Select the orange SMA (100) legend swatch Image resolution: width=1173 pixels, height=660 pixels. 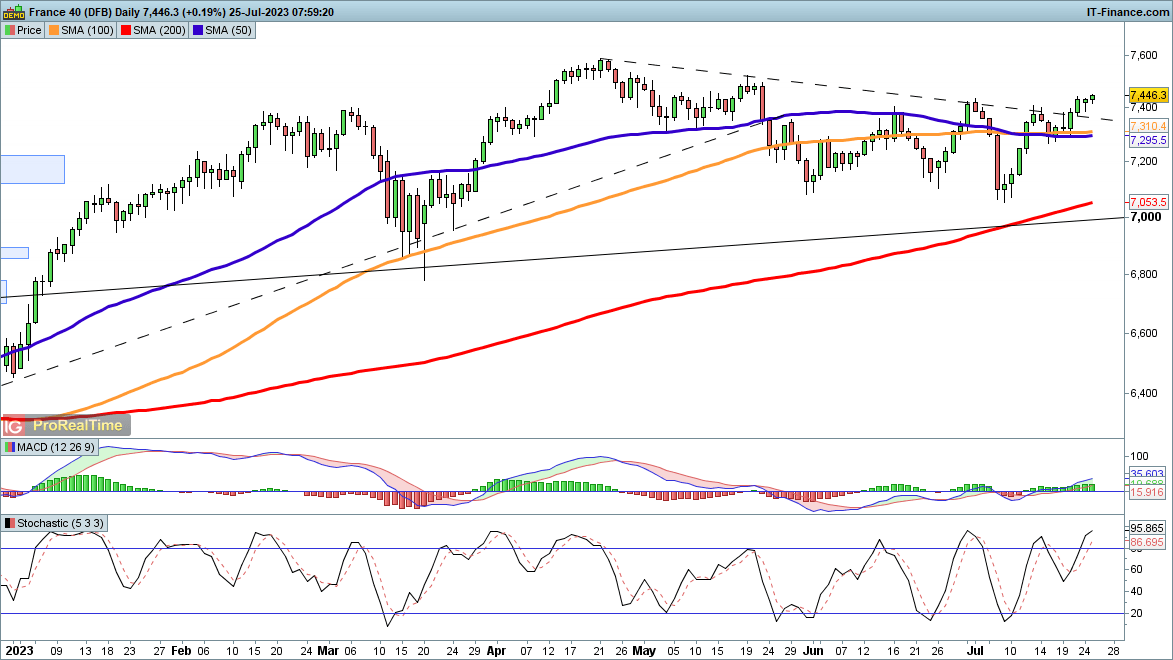[x=54, y=30]
